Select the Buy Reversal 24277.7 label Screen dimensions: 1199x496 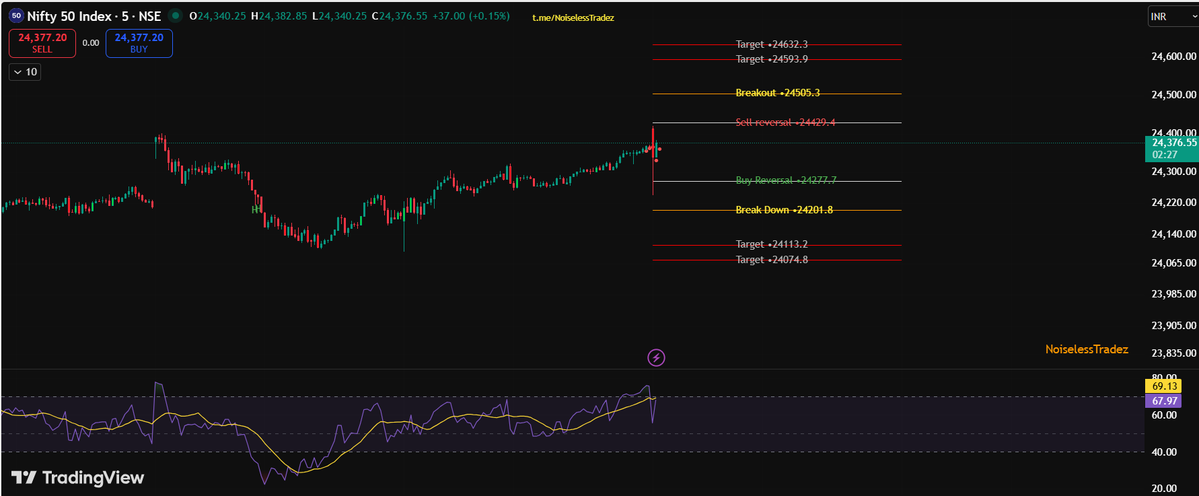(x=786, y=180)
